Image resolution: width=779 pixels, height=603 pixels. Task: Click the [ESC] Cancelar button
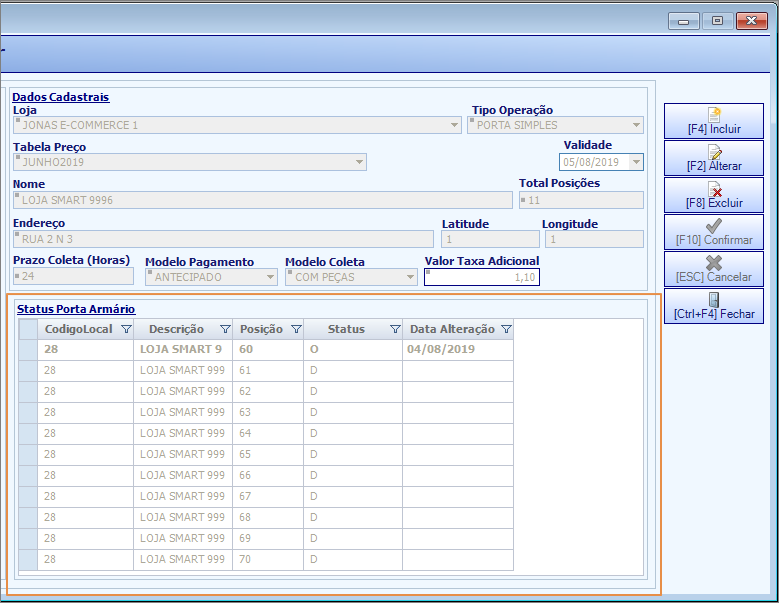[x=713, y=269]
